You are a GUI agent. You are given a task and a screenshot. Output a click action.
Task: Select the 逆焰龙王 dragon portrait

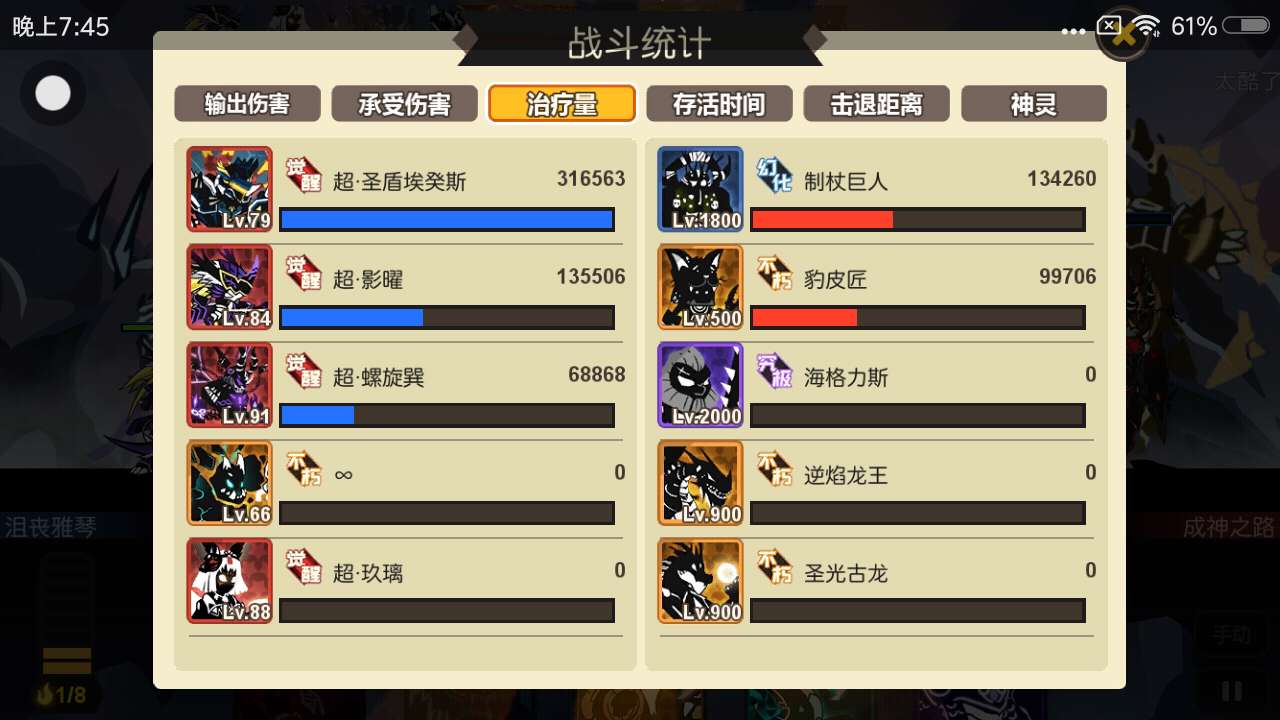[x=700, y=483]
